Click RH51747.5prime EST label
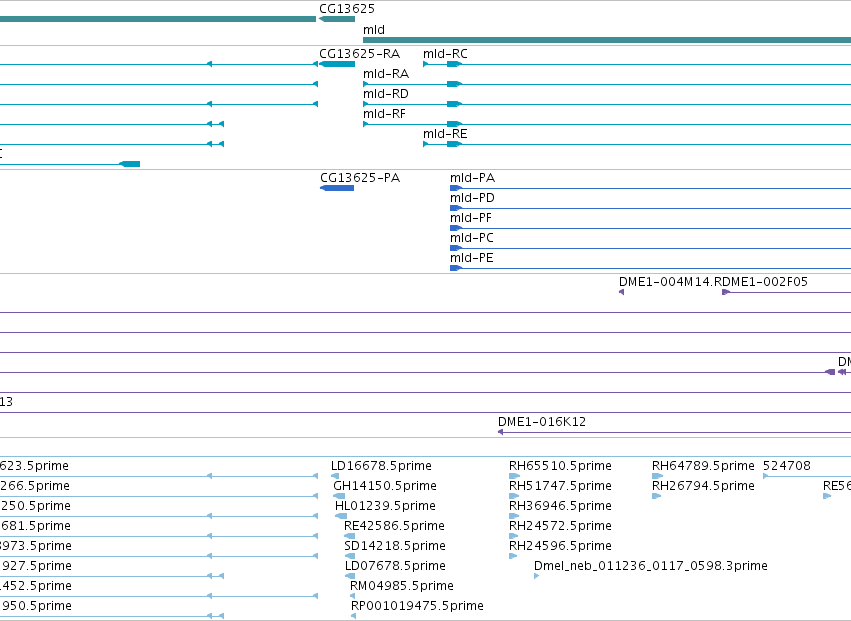Image resolution: width=851 pixels, height=621 pixels. [x=560, y=486]
